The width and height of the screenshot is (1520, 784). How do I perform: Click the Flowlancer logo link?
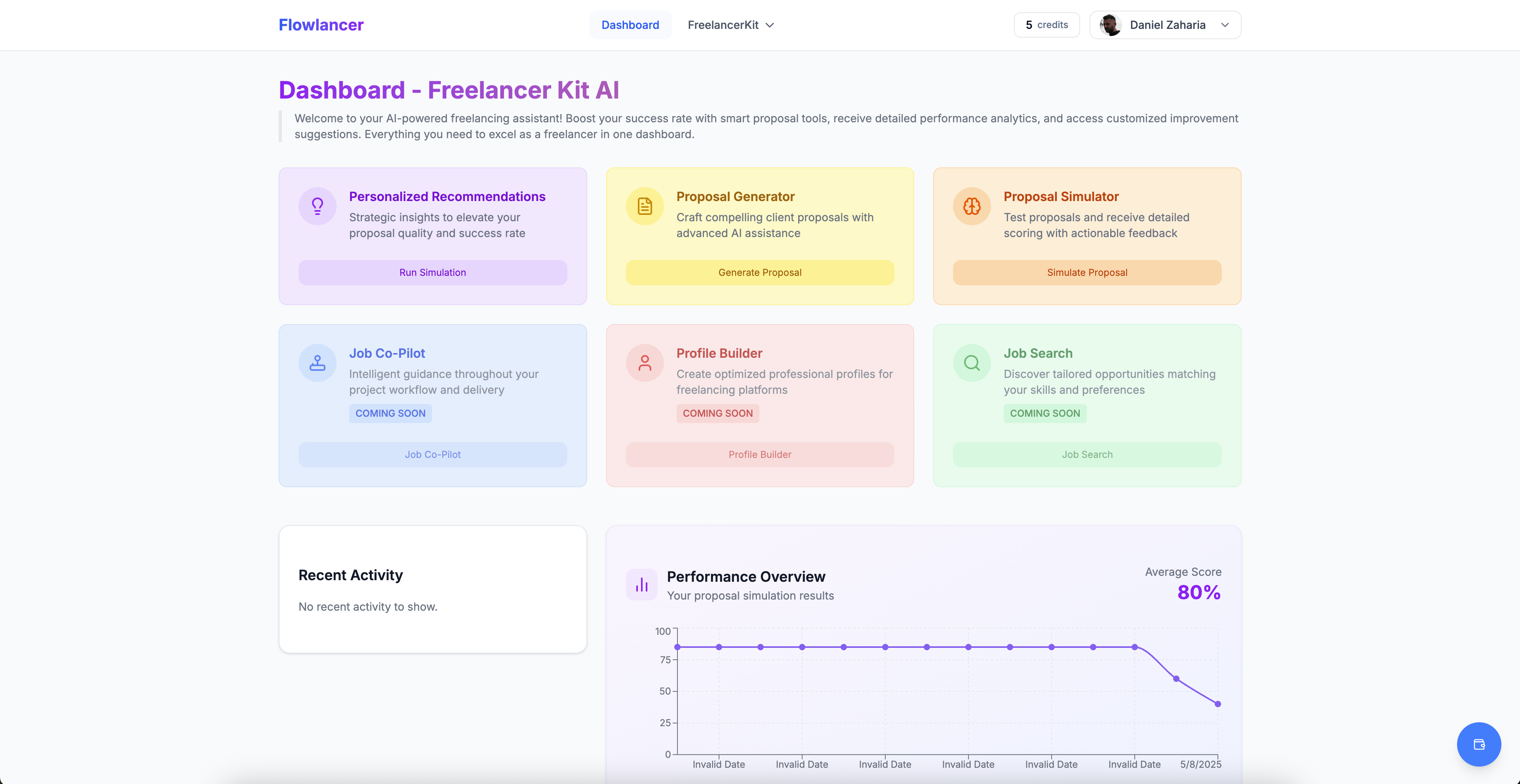[321, 25]
